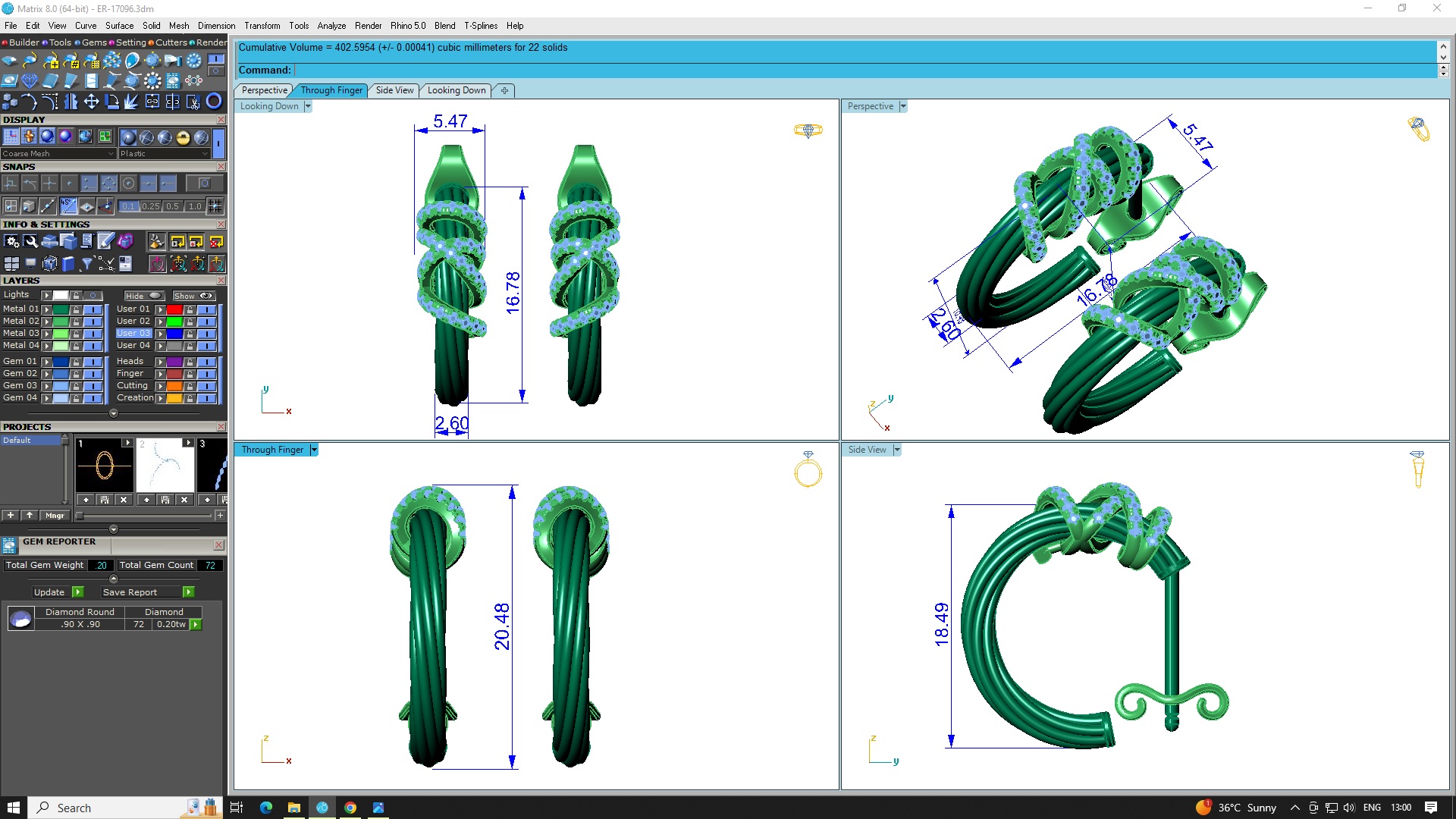Viewport: 1456px width, 819px height.
Task: Click the blue torus ring icon
Action: [214, 102]
